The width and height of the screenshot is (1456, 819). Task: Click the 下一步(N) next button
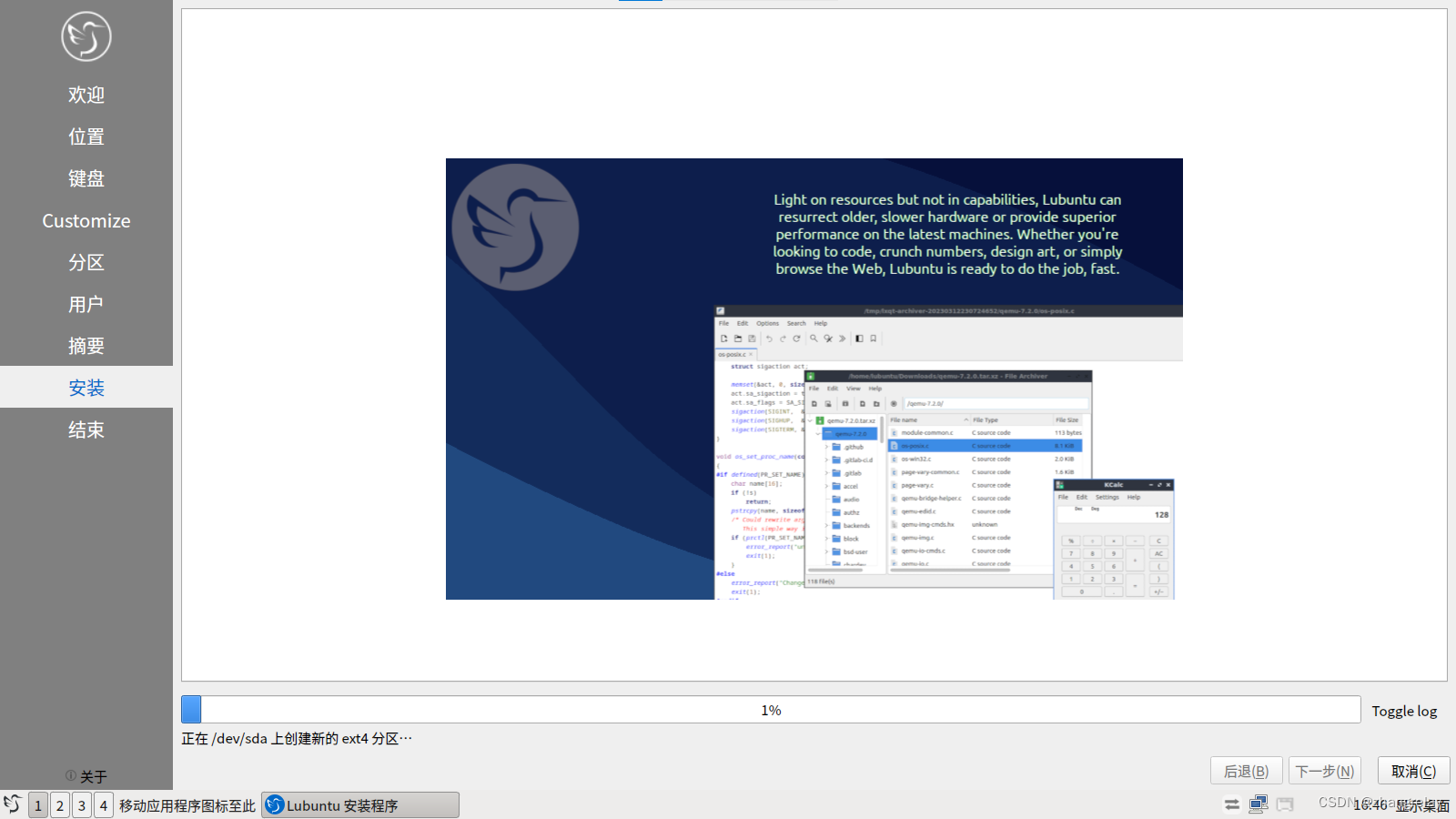[1324, 771]
